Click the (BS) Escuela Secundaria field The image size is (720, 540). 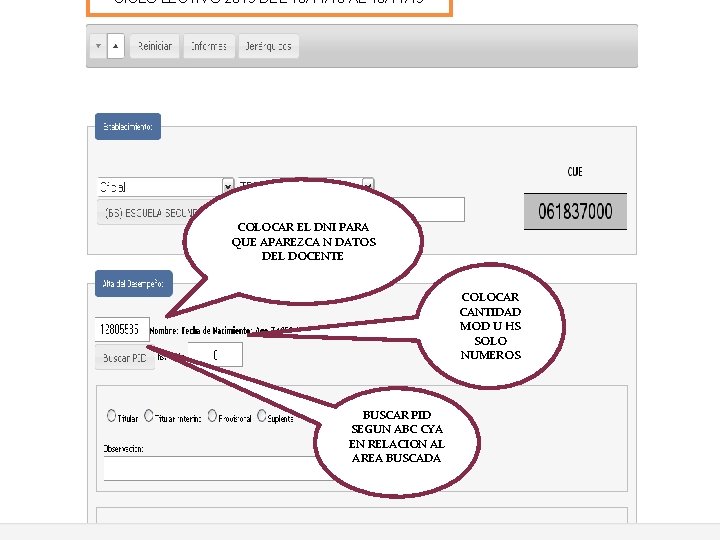pyautogui.click(x=147, y=213)
